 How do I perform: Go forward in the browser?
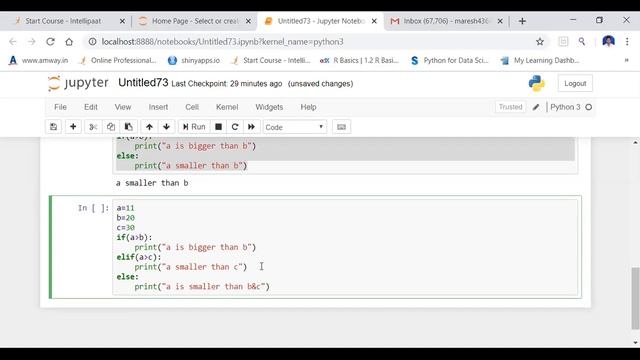[x=31, y=42]
